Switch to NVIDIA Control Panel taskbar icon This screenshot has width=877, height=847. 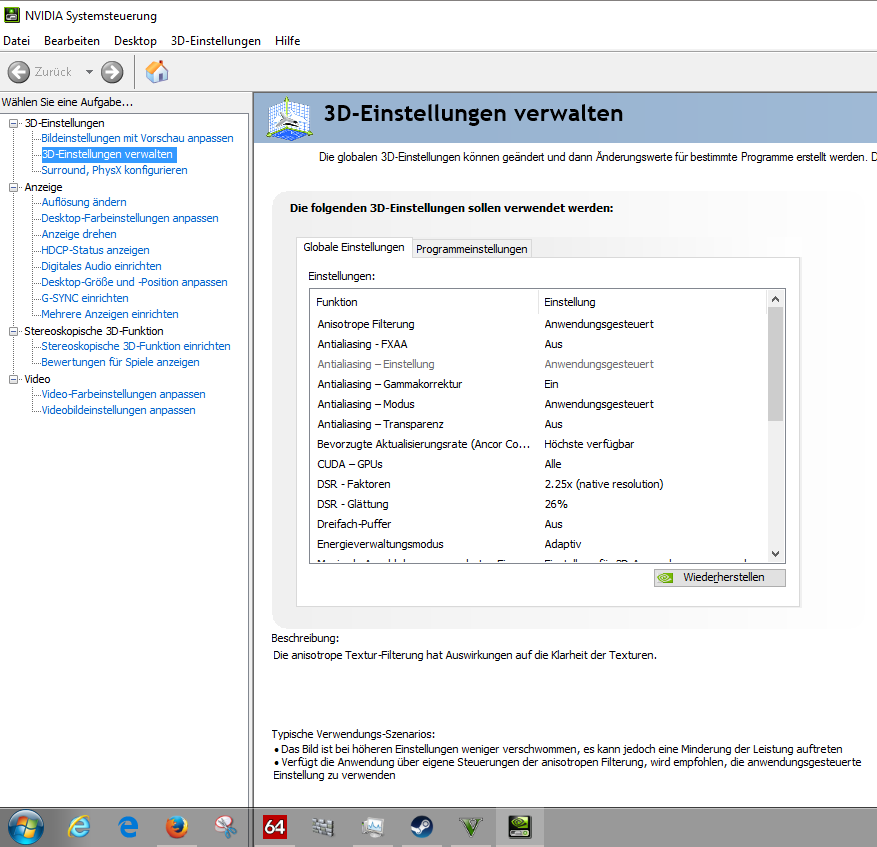(x=520, y=827)
